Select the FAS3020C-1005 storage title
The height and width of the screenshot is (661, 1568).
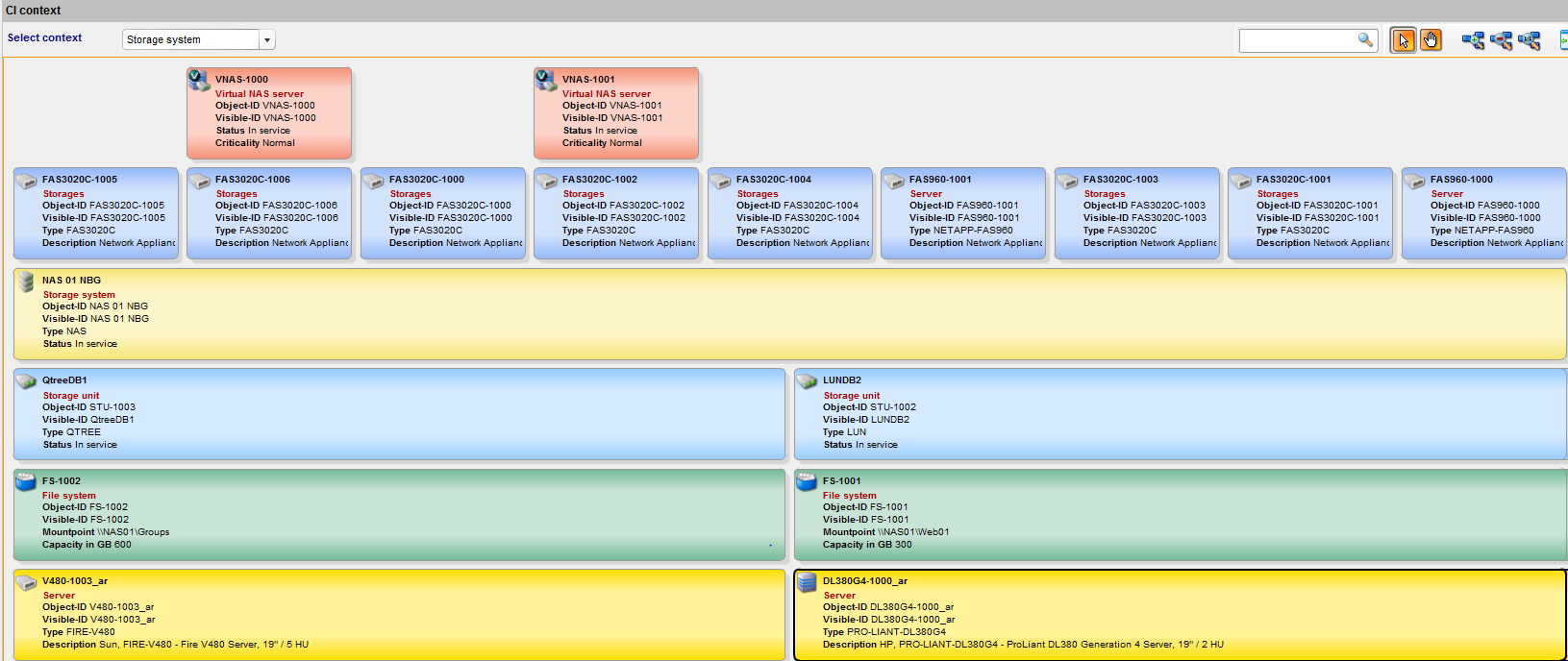pos(80,180)
